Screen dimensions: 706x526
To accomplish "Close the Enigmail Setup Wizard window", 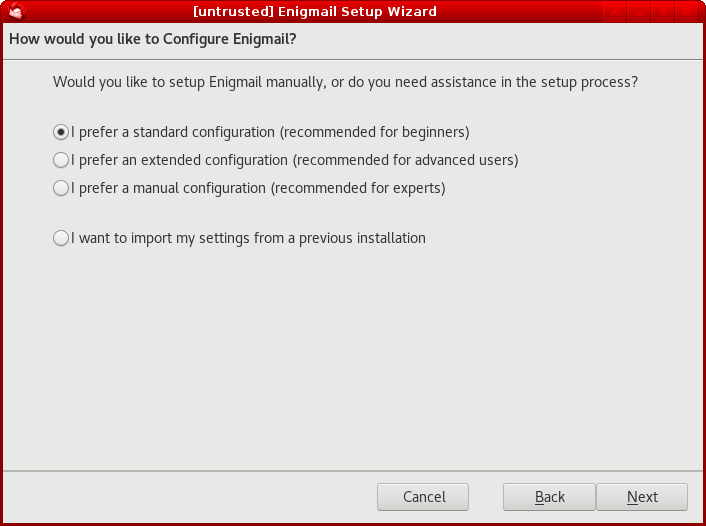I will (687, 11).
